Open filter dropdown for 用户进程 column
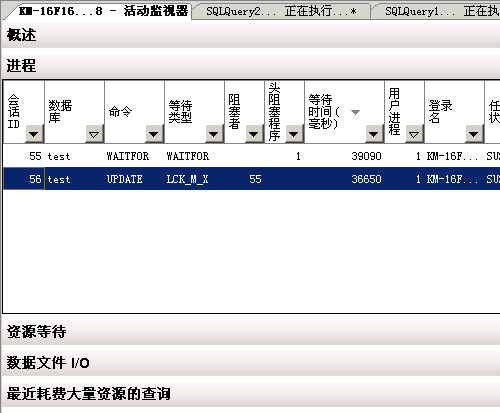This screenshot has width=500, height=413. point(414,134)
